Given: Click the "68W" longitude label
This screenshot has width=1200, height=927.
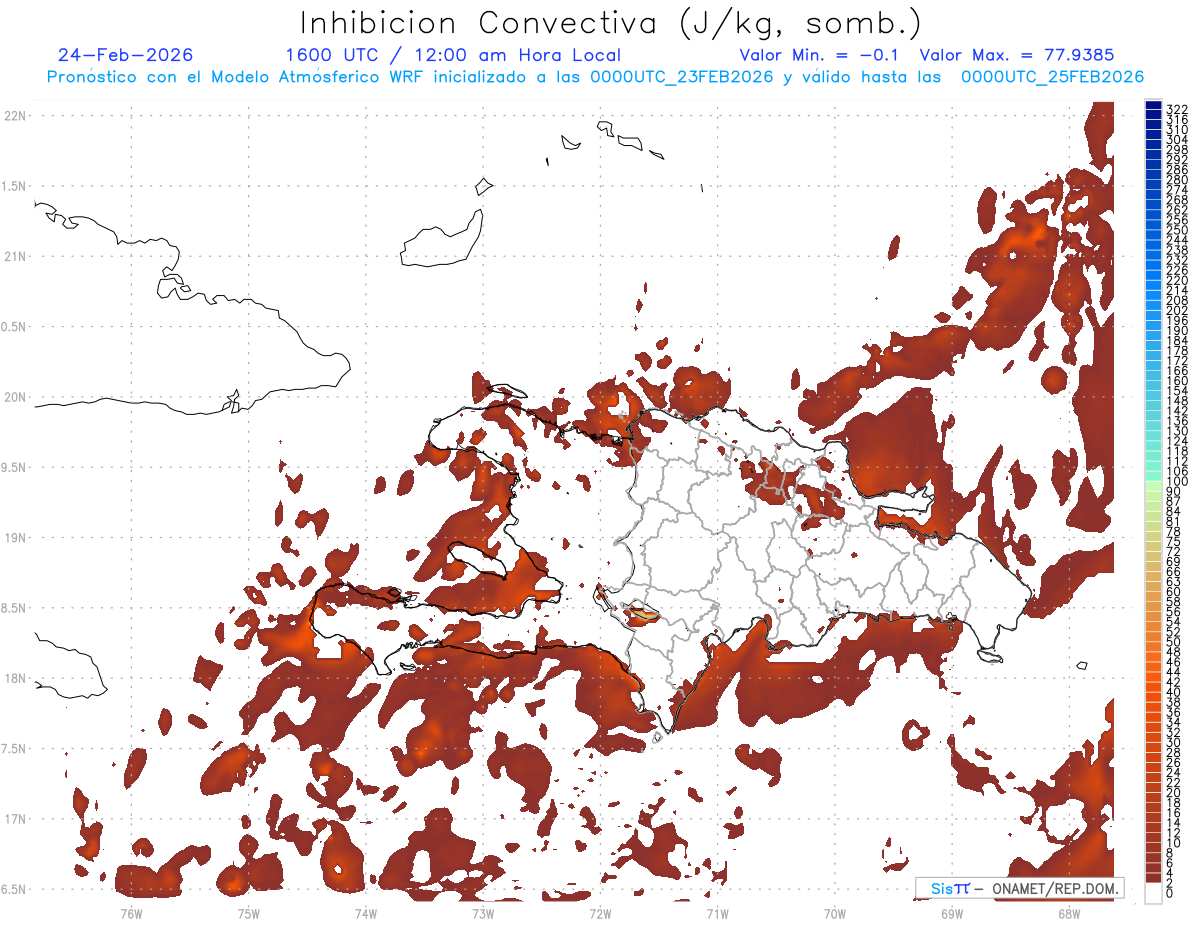Looking at the screenshot, I should [x=1069, y=912].
